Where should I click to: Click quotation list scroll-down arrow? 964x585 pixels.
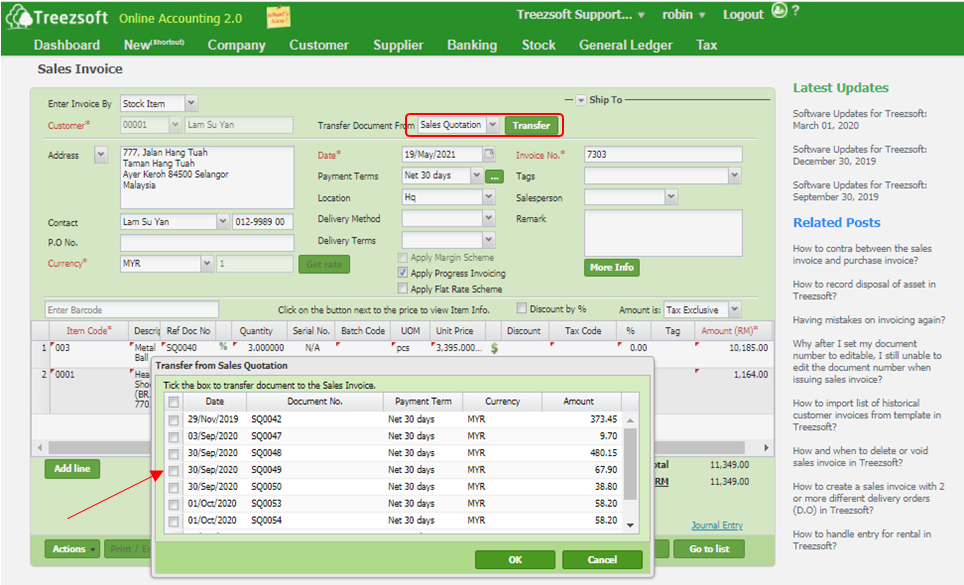(x=630, y=525)
